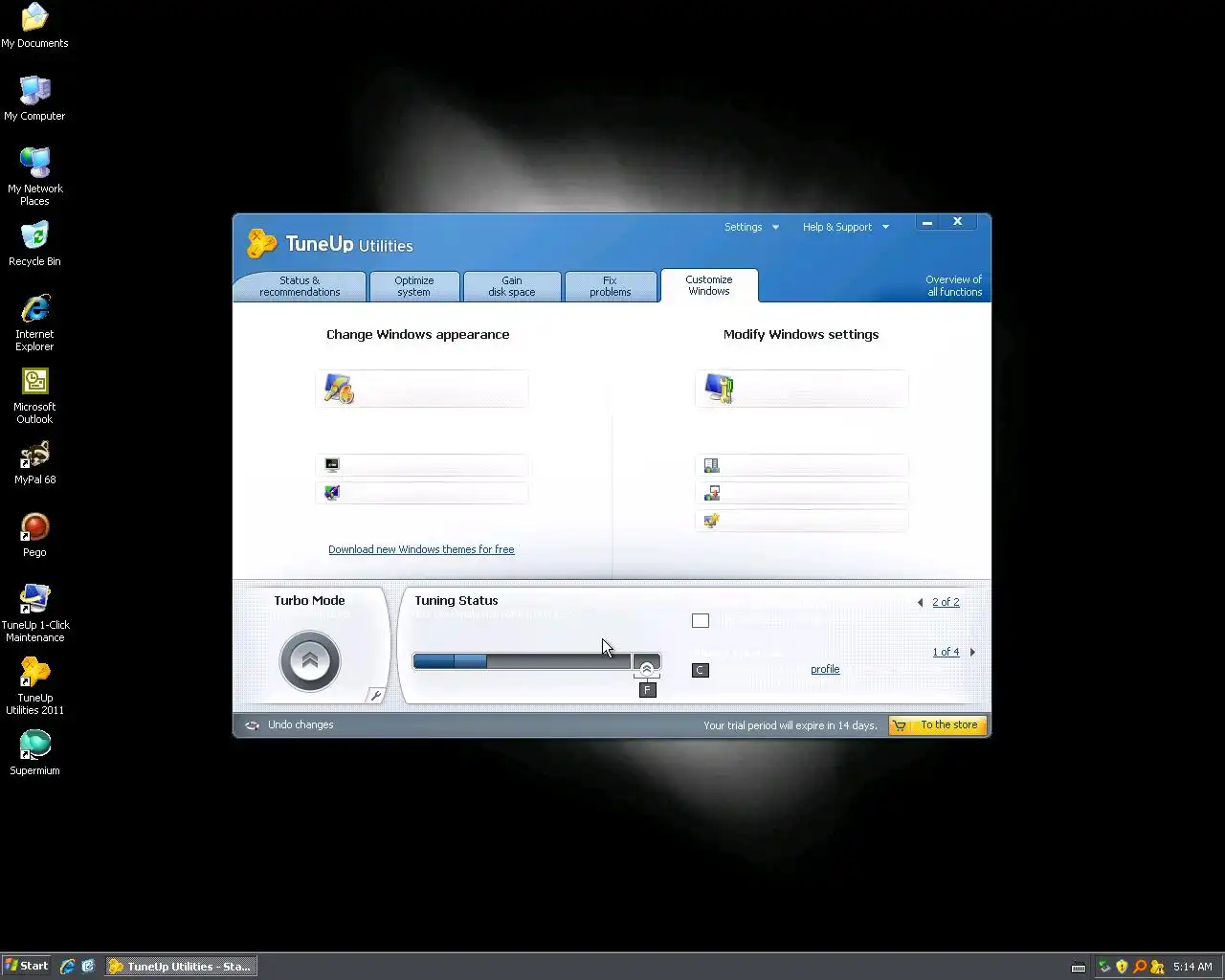Viewport: 1225px width, 980px height.
Task: Click Undo changes text button
Action: (x=301, y=725)
